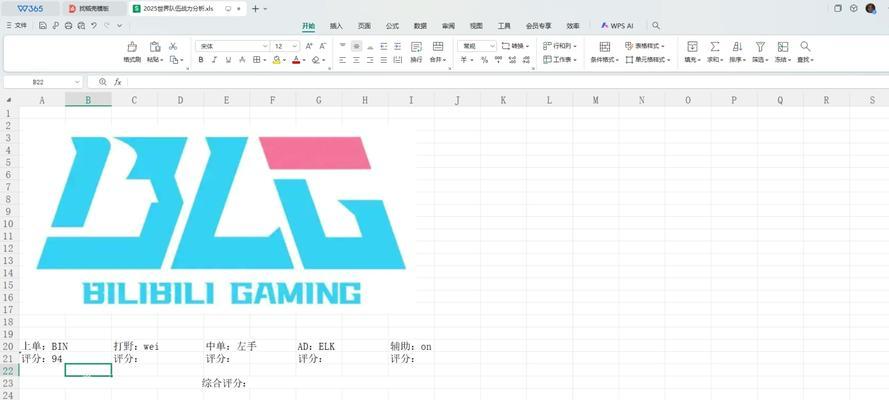Click the fx insert function icon
The height and width of the screenshot is (400, 889).
118,82
